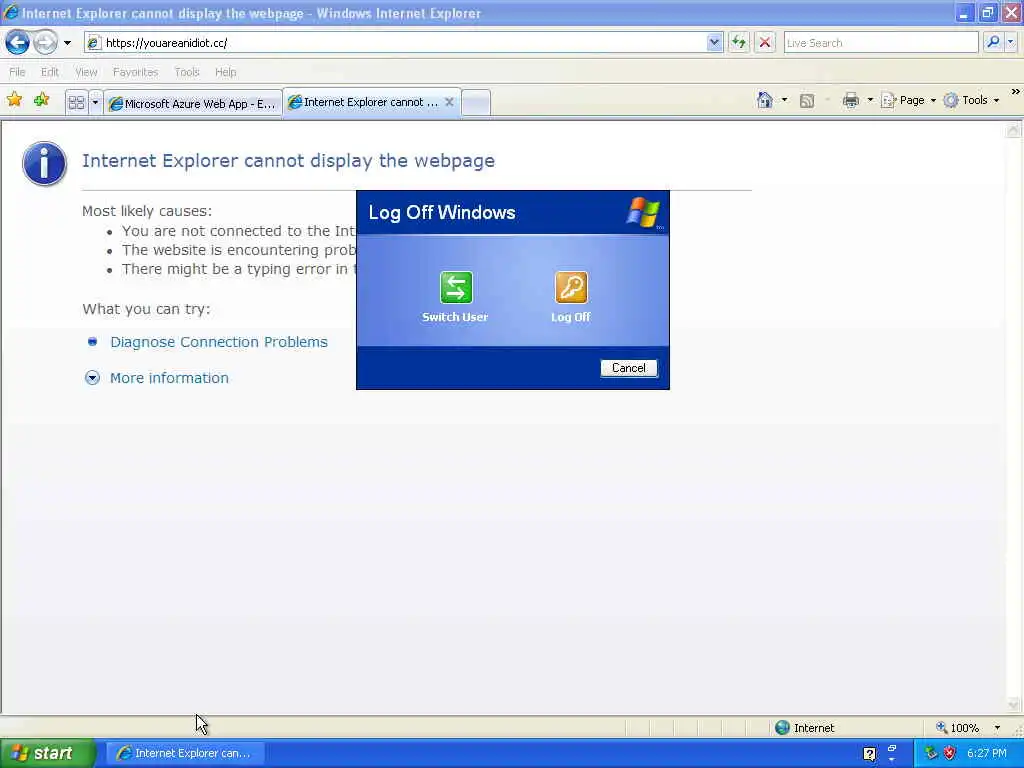Expand the address bar history dropdown
Screen dimensions: 1024x768
click(x=714, y=43)
